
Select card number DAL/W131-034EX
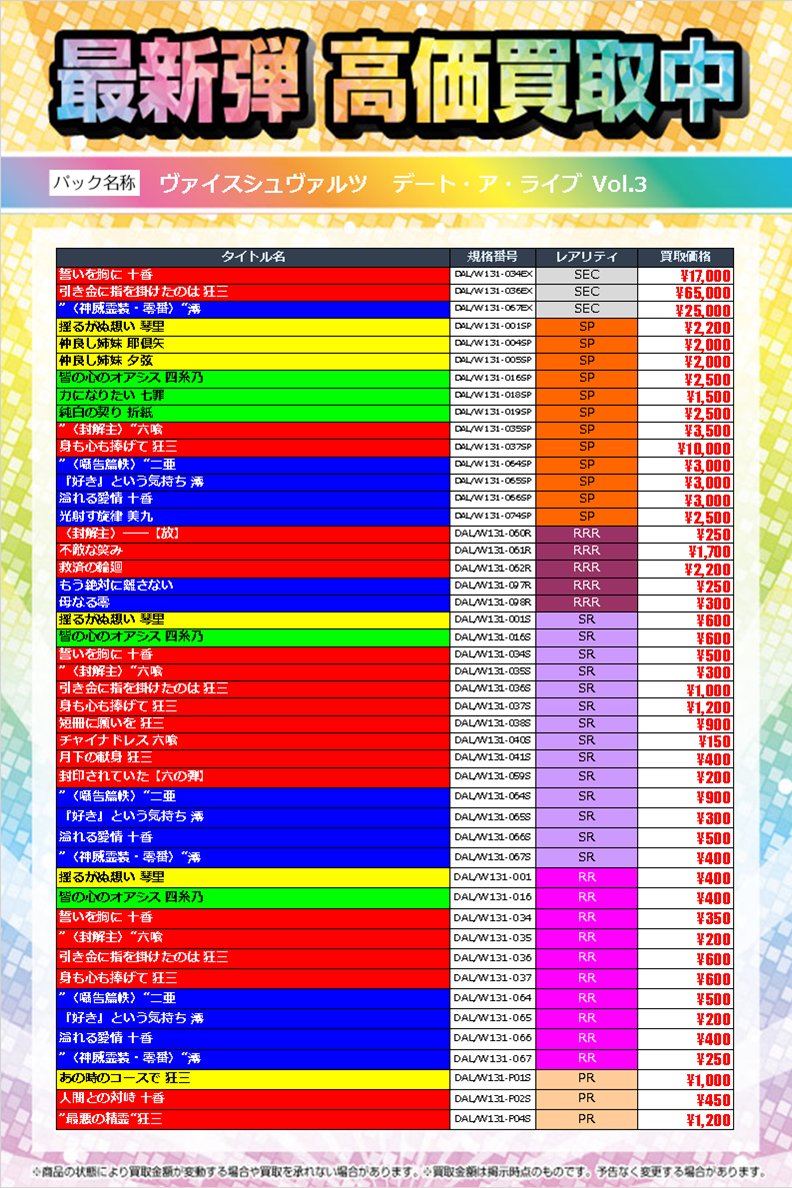pos(493,274)
